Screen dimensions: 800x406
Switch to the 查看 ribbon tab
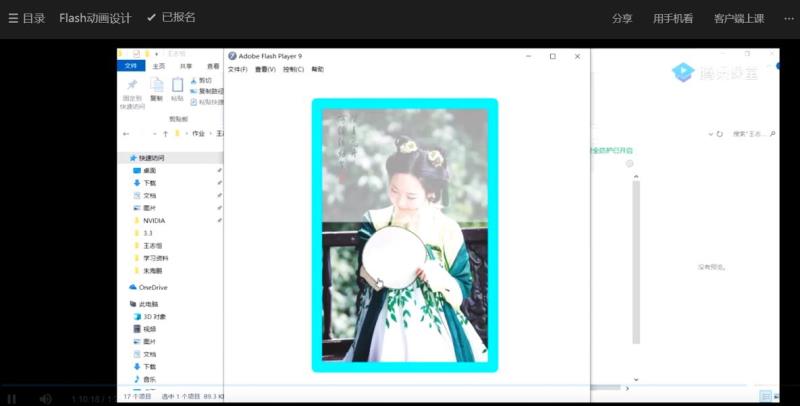213,66
